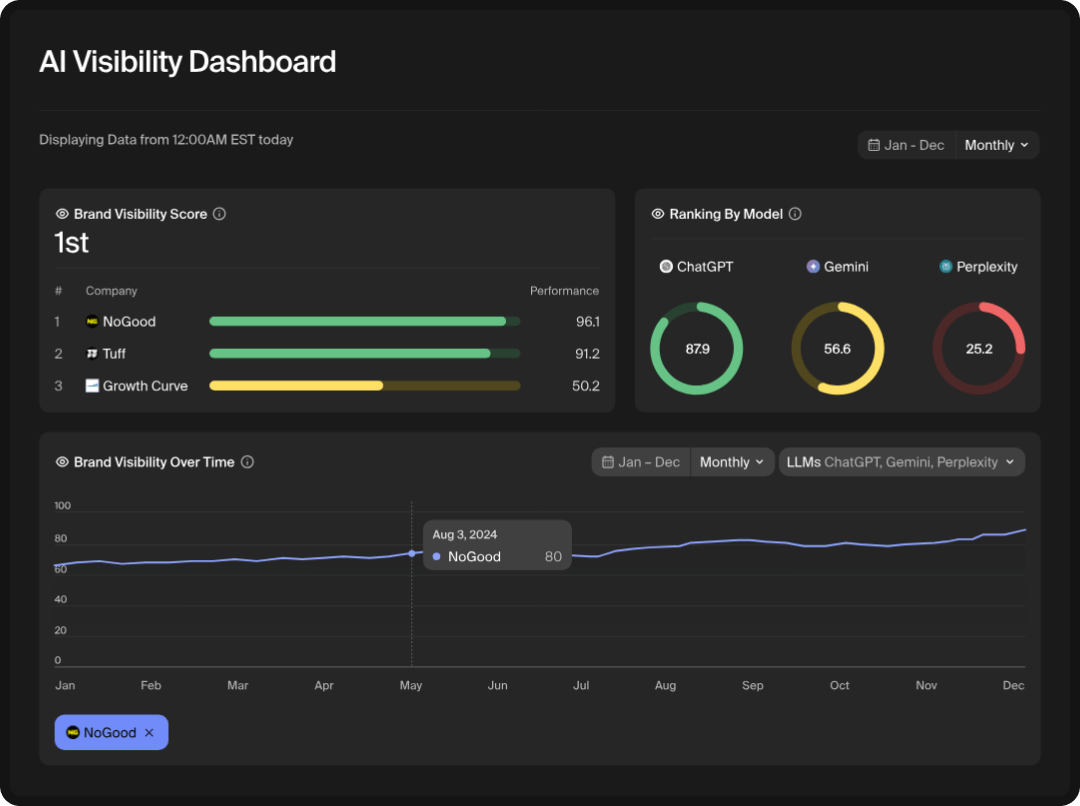1080x806 pixels.
Task: Click the Brand Visibility Over Time info tooltip
Action: pos(247,462)
